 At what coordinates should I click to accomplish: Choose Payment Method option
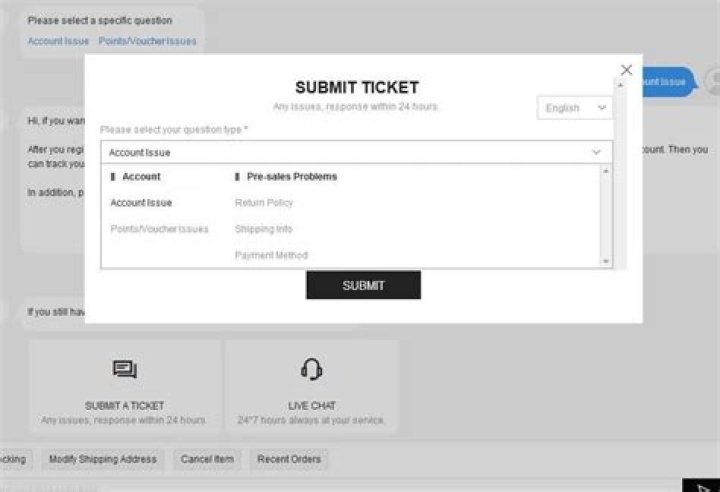271,255
